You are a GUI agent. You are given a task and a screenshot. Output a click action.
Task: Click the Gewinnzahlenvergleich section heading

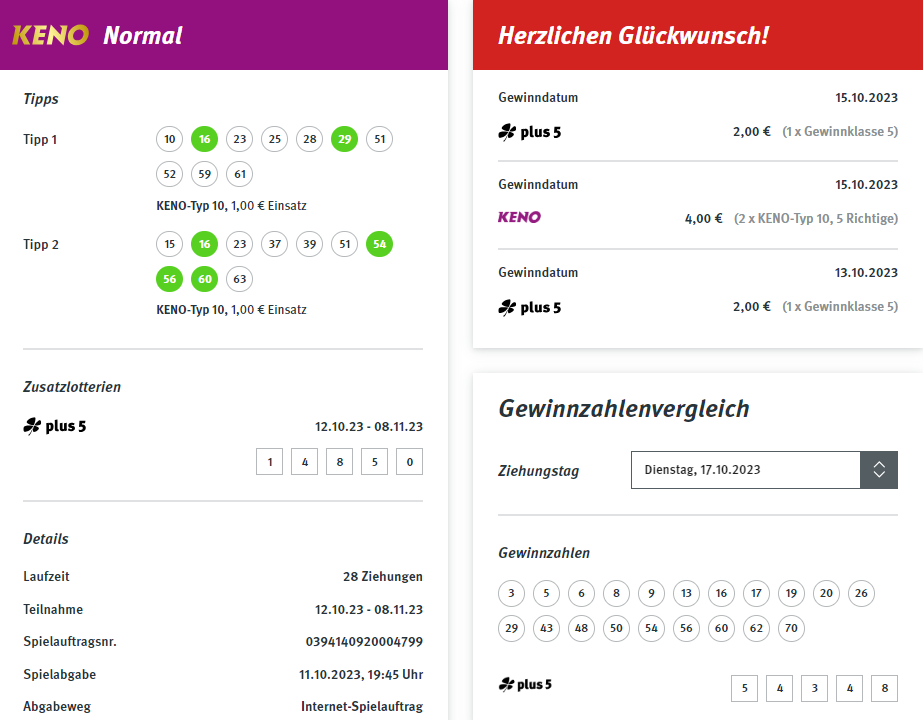click(623, 408)
